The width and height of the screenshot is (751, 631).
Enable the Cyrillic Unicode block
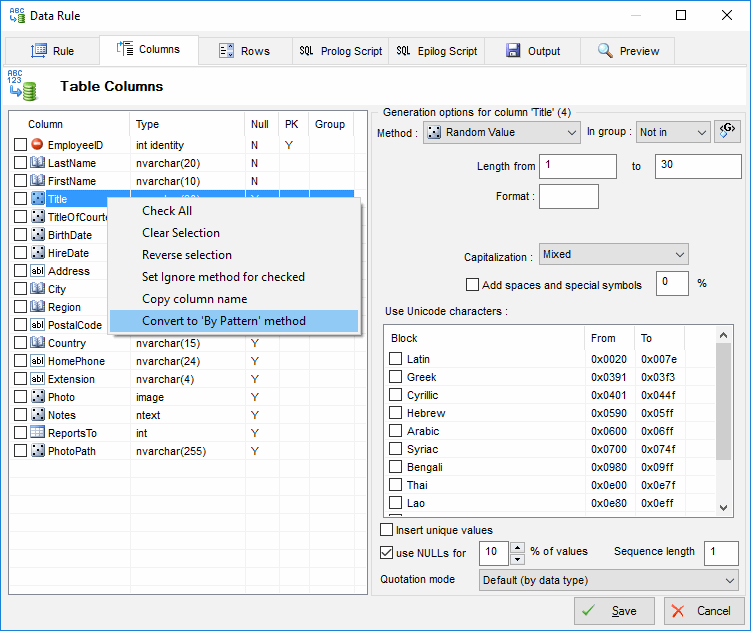click(x=395, y=394)
